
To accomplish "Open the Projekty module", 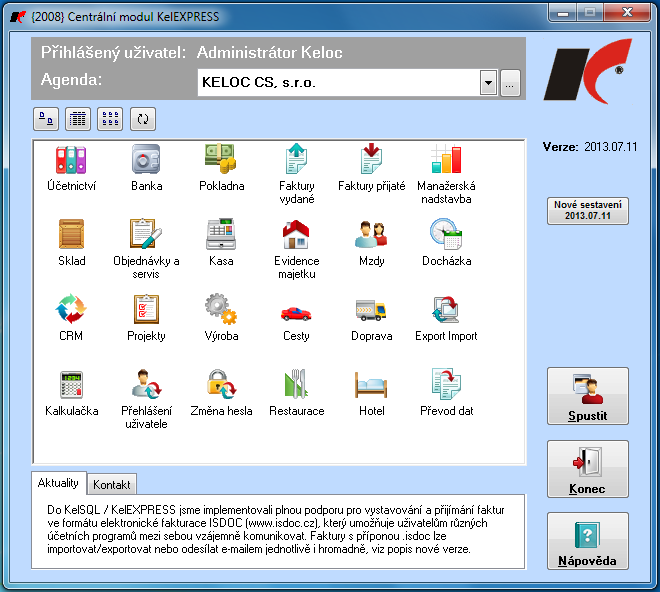I will 146,317.
